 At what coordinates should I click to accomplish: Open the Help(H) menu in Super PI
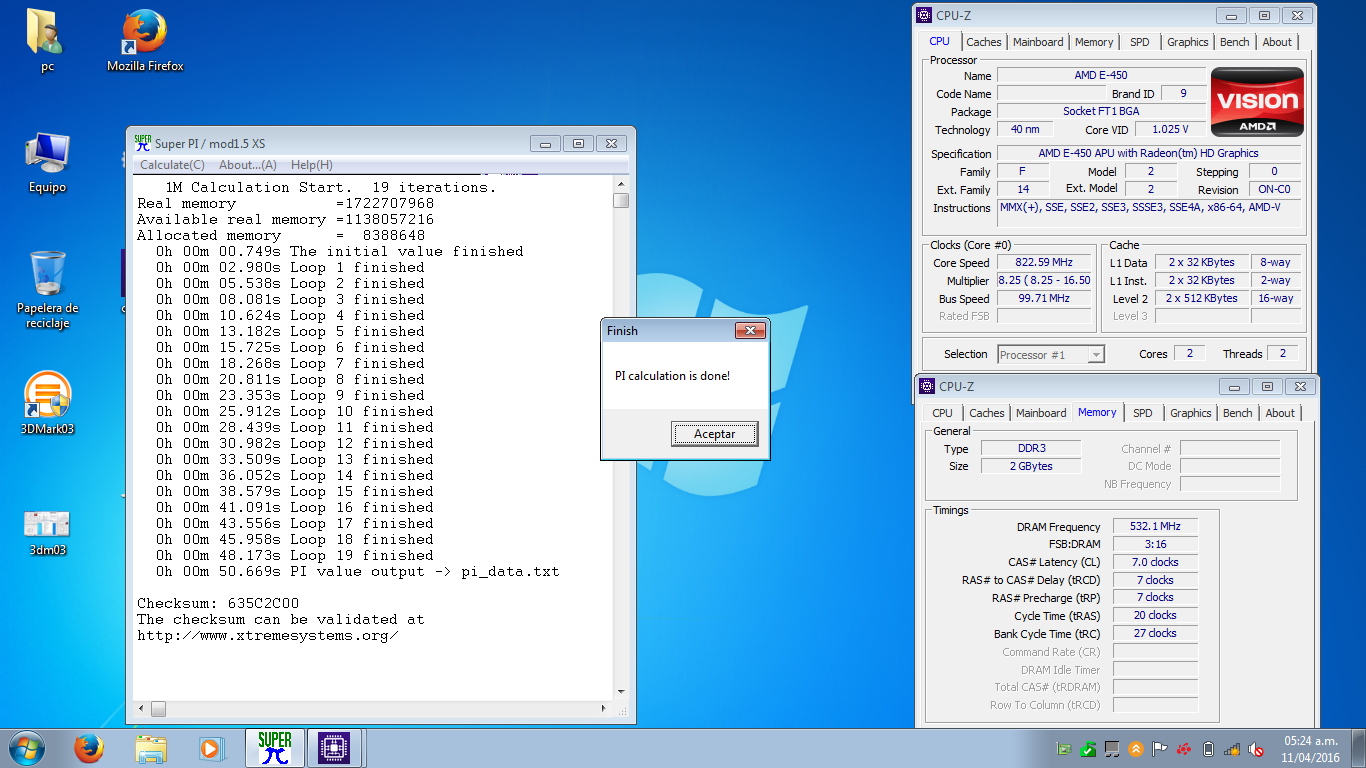pyautogui.click(x=312, y=165)
